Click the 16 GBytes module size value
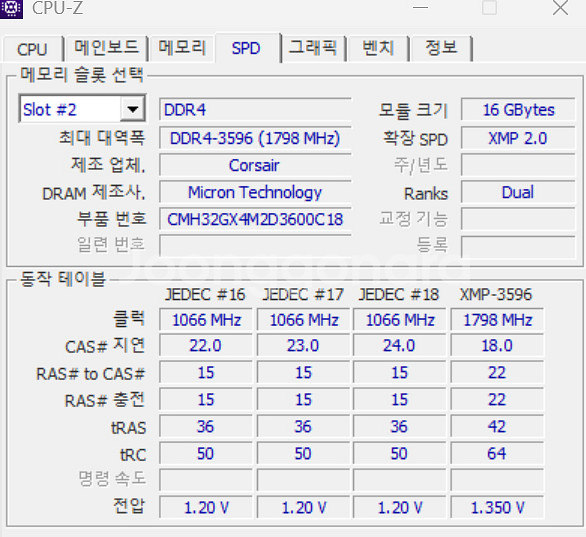The height and width of the screenshot is (537, 586). [x=518, y=109]
